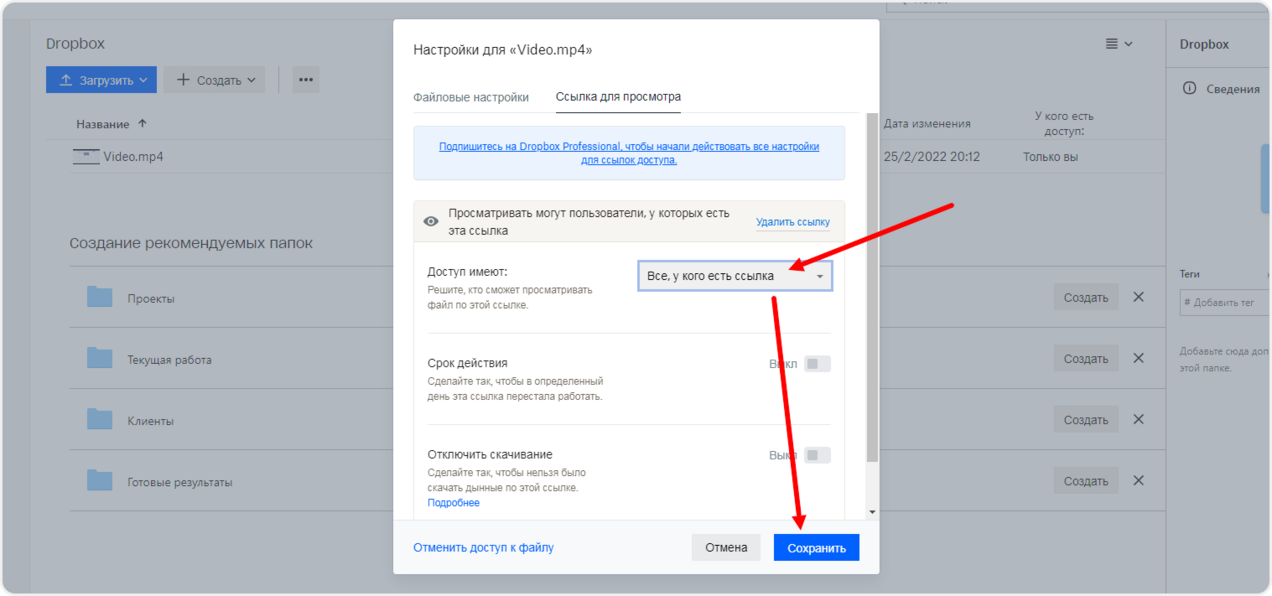Click the dialog scrollbar down arrow

point(872,512)
